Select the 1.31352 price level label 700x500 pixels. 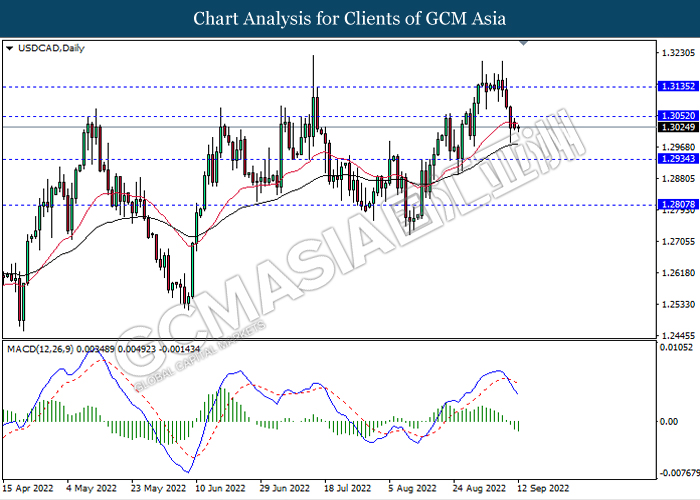(x=678, y=86)
